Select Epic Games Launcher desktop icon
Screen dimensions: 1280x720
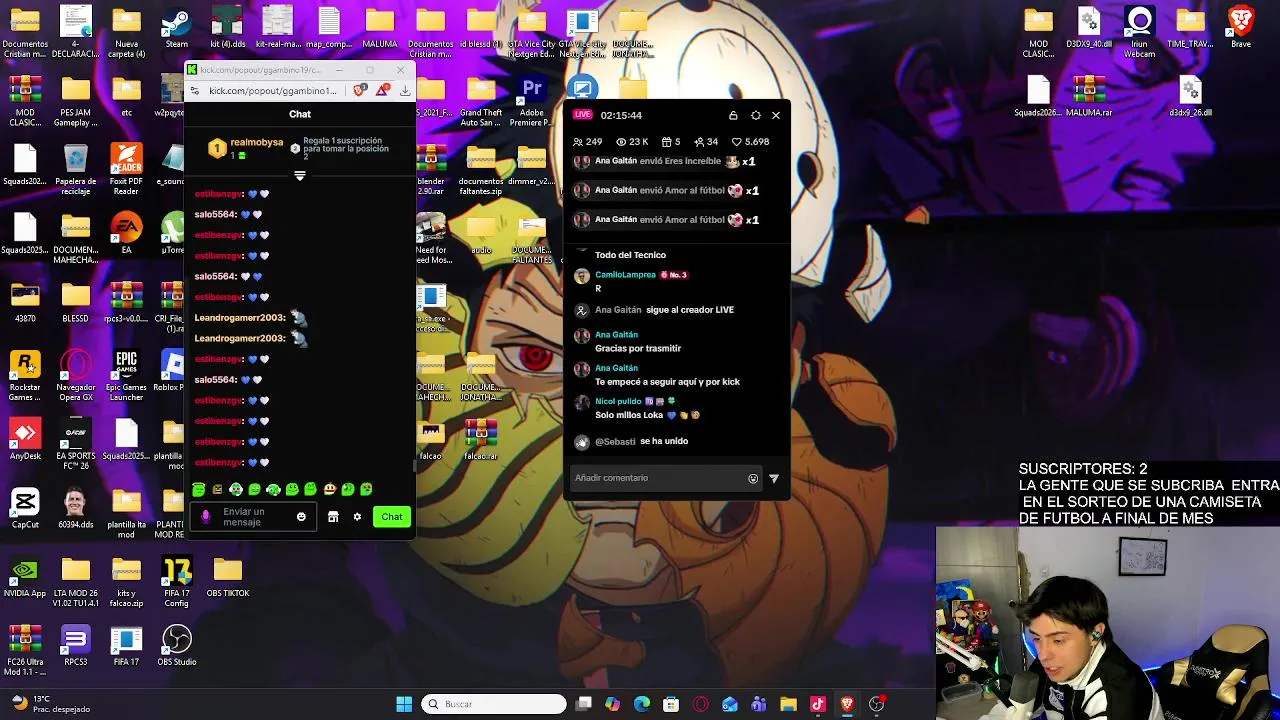pyautogui.click(x=126, y=376)
